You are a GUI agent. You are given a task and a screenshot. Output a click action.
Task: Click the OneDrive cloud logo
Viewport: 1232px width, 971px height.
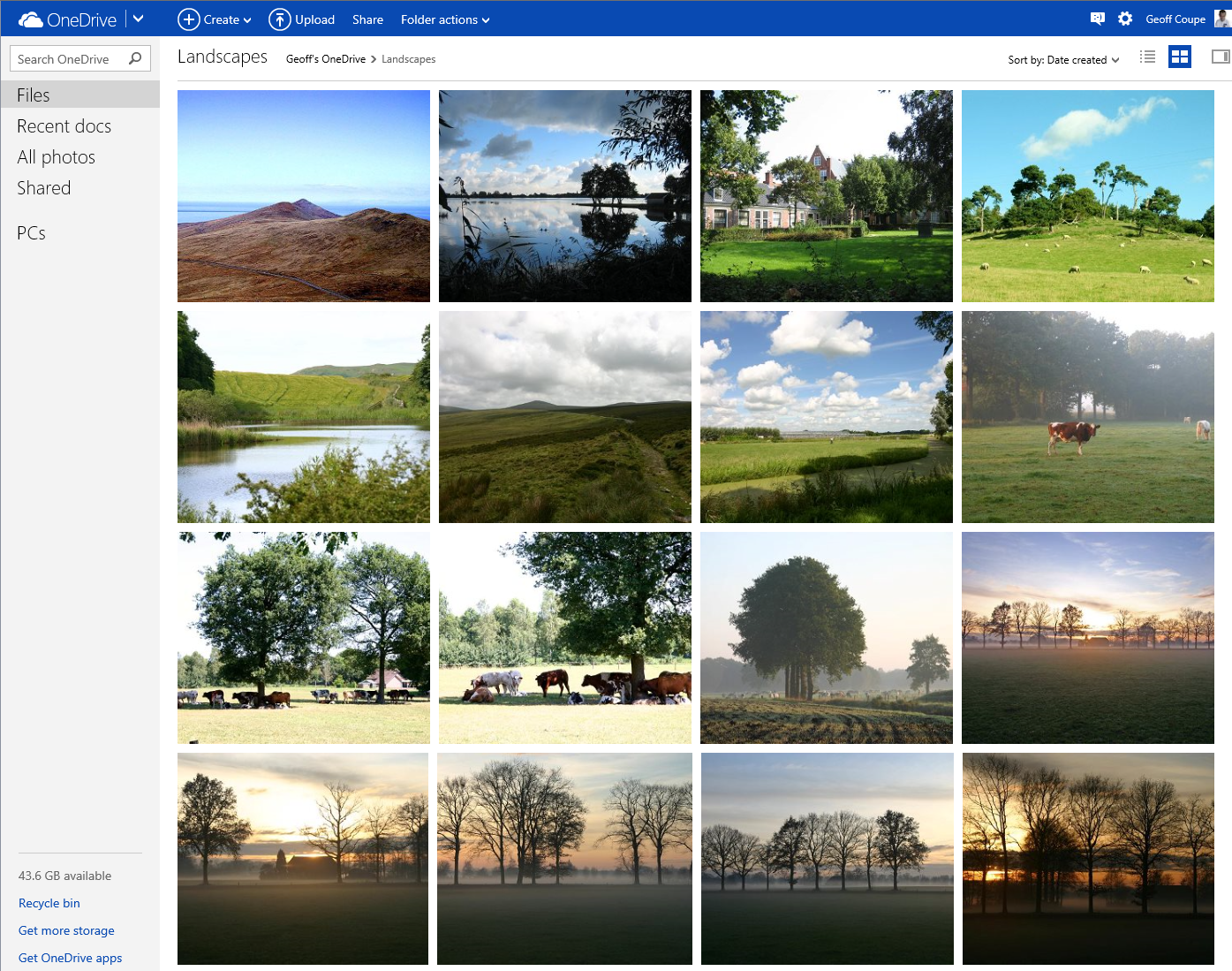(x=31, y=19)
